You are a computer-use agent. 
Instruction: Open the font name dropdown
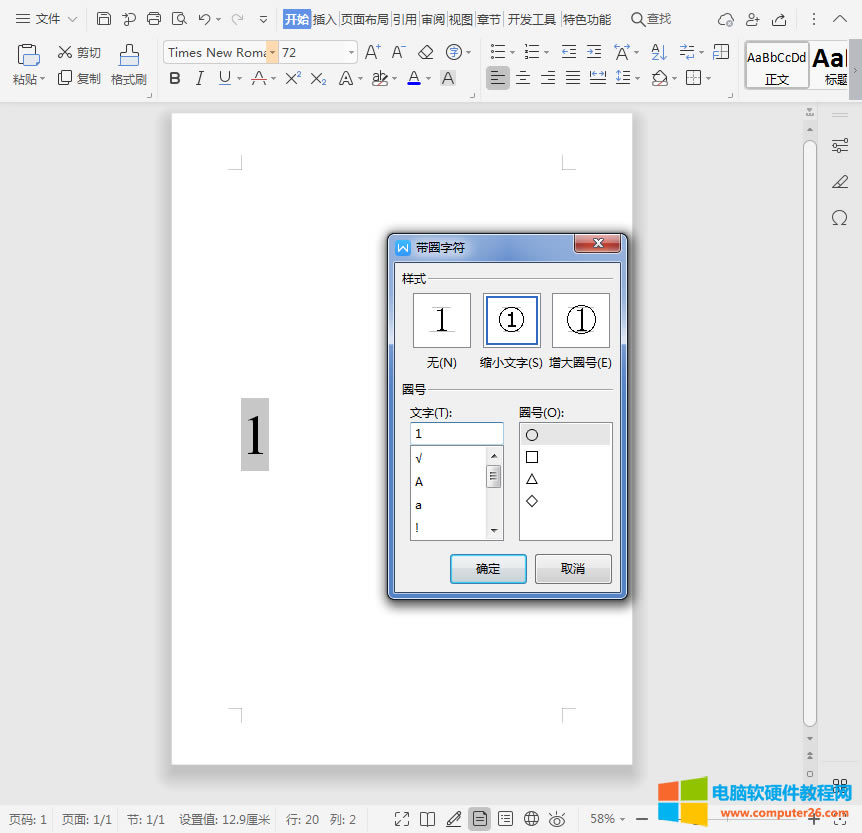[272, 52]
